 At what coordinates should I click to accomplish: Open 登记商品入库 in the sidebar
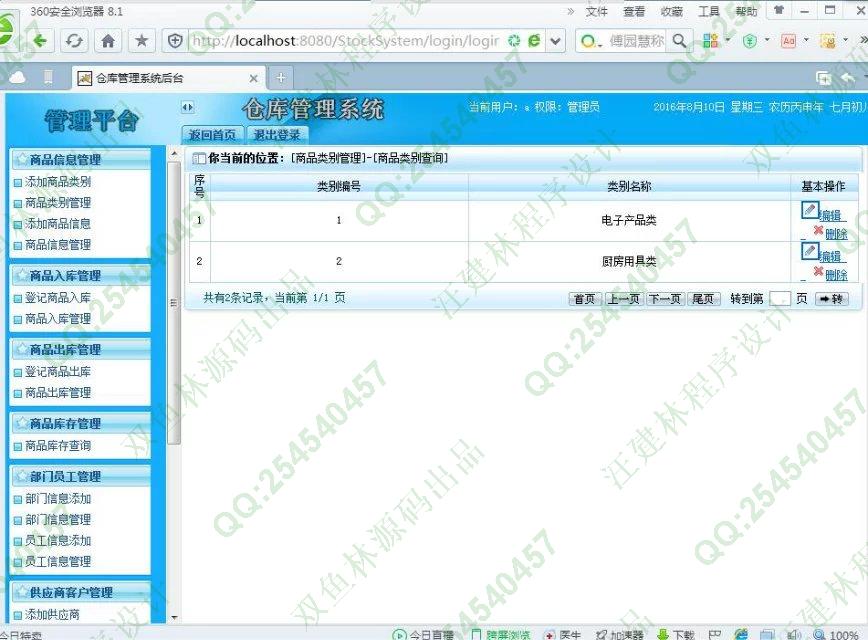point(58,298)
